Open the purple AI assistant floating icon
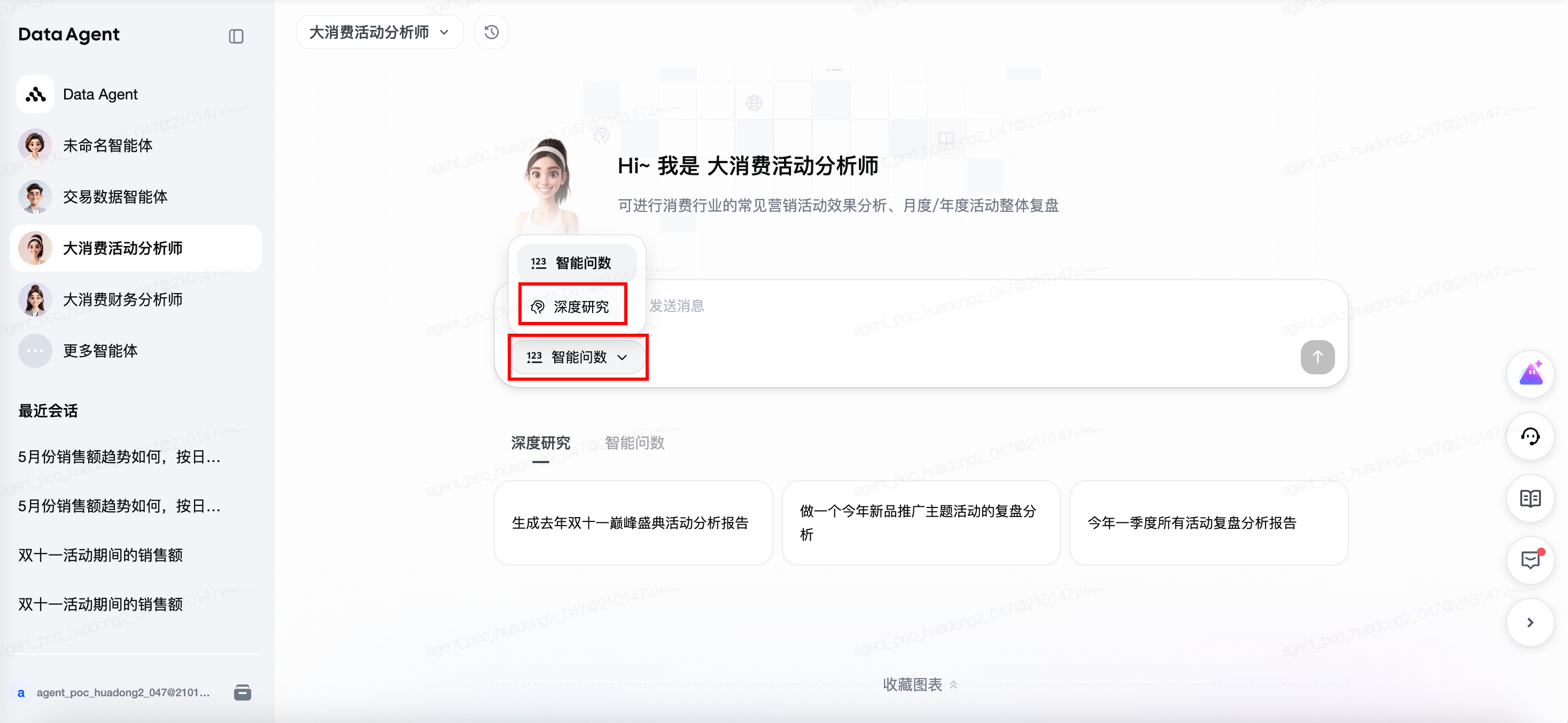This screenshot has height=723, width=1568. [1530, 374]
